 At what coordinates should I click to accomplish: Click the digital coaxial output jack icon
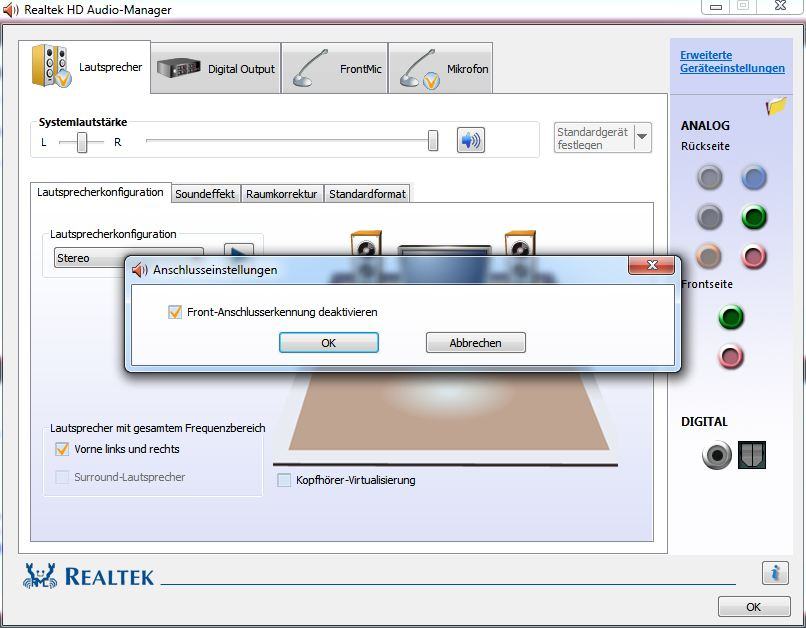[717, 455]
